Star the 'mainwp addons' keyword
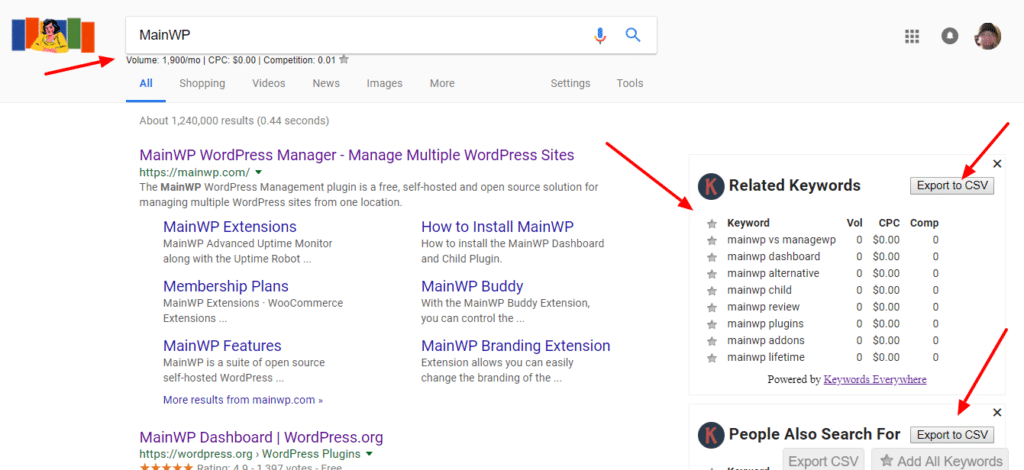 click(x=712, y=341)
